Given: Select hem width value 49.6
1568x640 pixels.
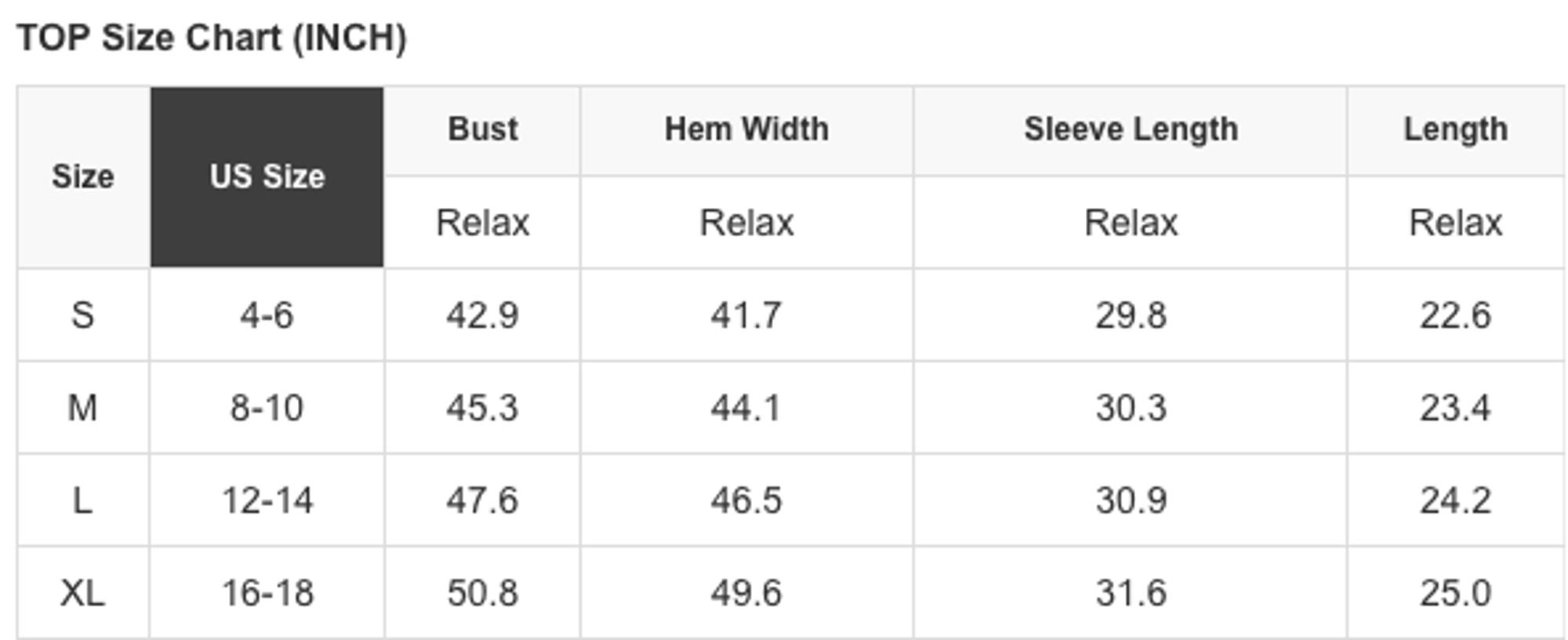Looking at the screenshot, I should pyautogui.click(x=747, y=593).
